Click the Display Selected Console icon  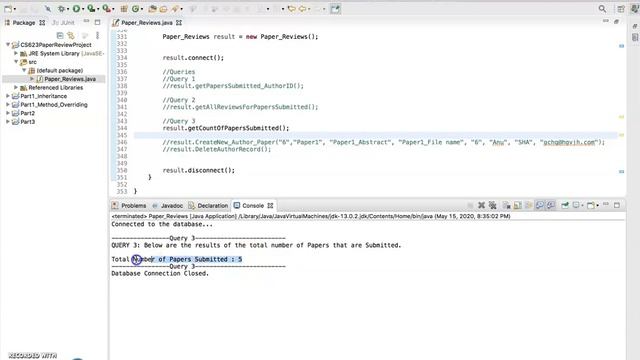tap(576, 205)
